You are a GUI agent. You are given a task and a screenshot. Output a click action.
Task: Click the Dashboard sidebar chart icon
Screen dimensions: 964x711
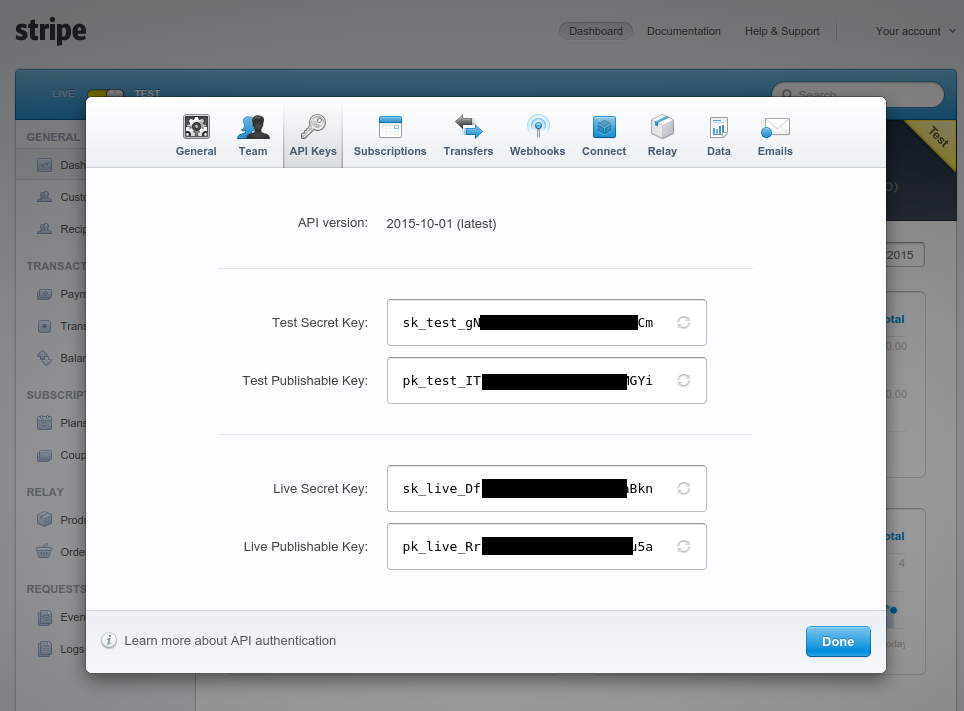point(44,165)
